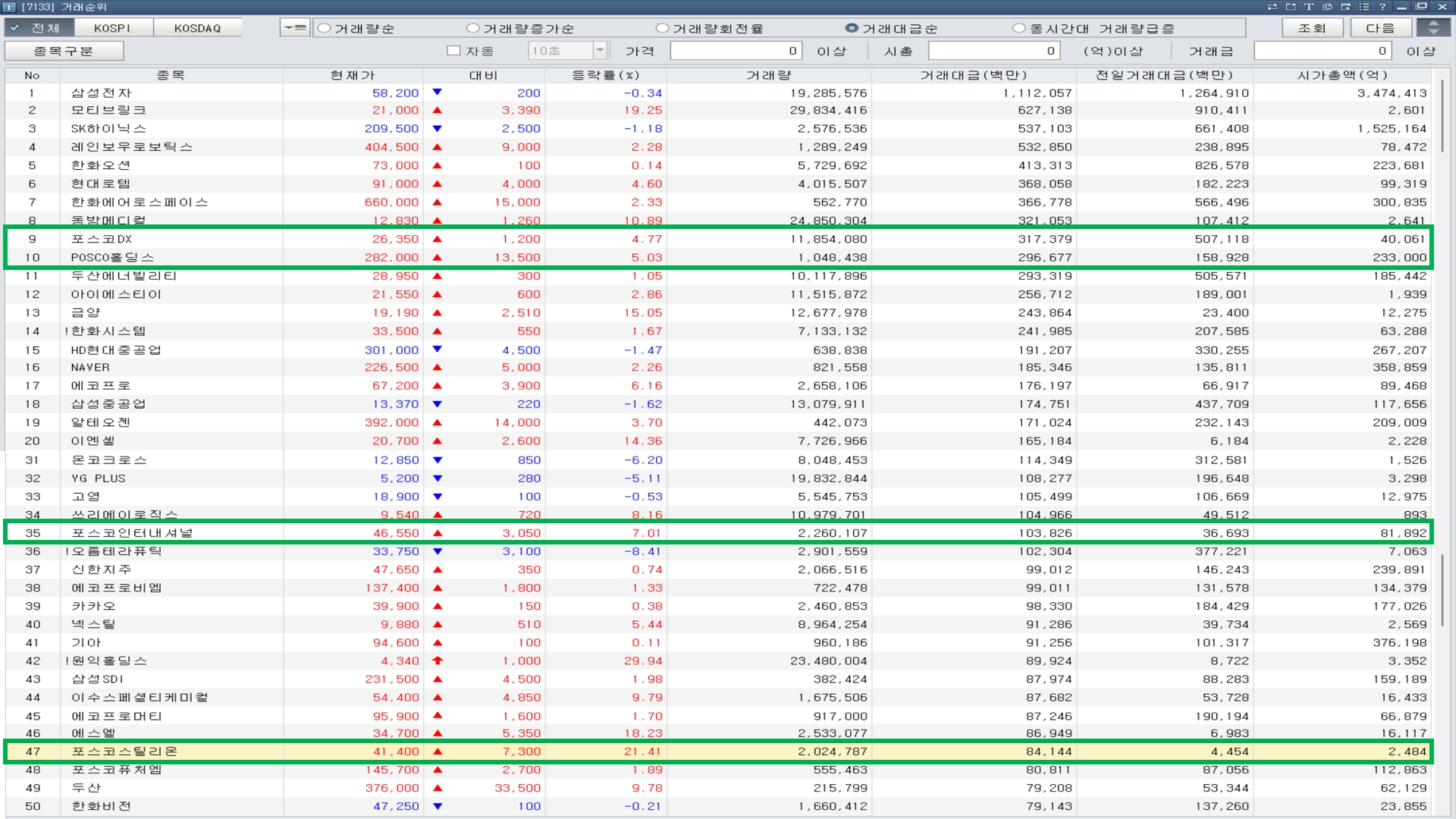Viewport: 1456px width, 819px height.
Task: Switch to the KOSPI tab
Action: [113, 28]
